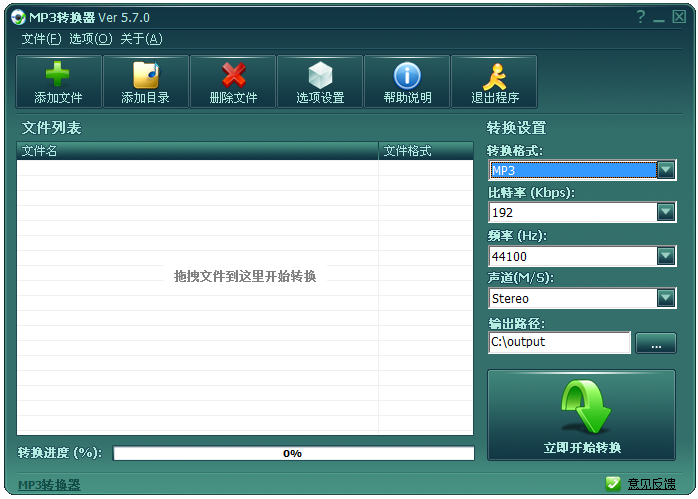
Task: Click the green arrow 立即开始转换 button
Action: pyautogui.click(x=581, y=415)
